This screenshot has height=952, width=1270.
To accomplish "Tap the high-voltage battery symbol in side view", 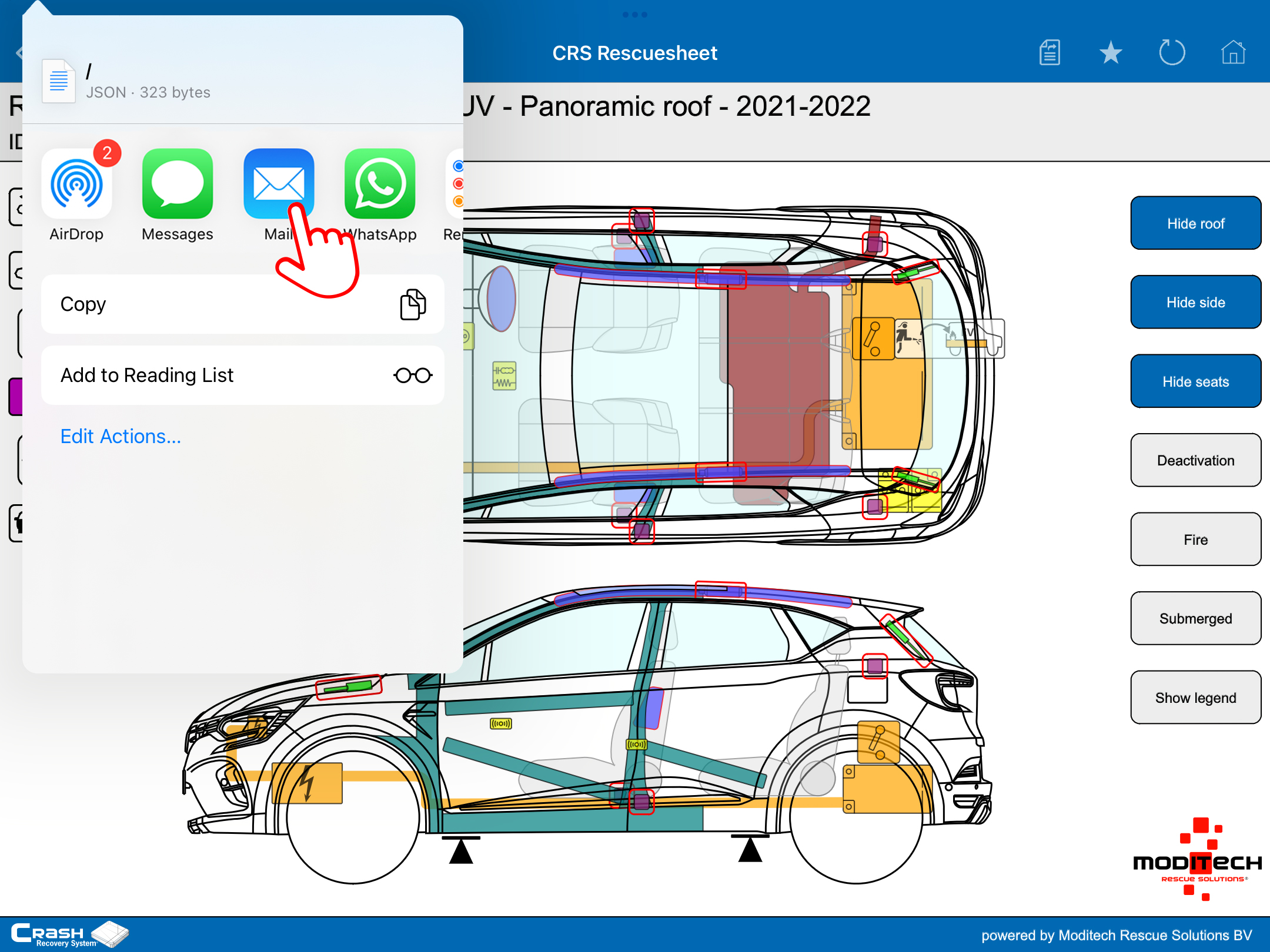I will pyautogui.click(x=307, y=783).
